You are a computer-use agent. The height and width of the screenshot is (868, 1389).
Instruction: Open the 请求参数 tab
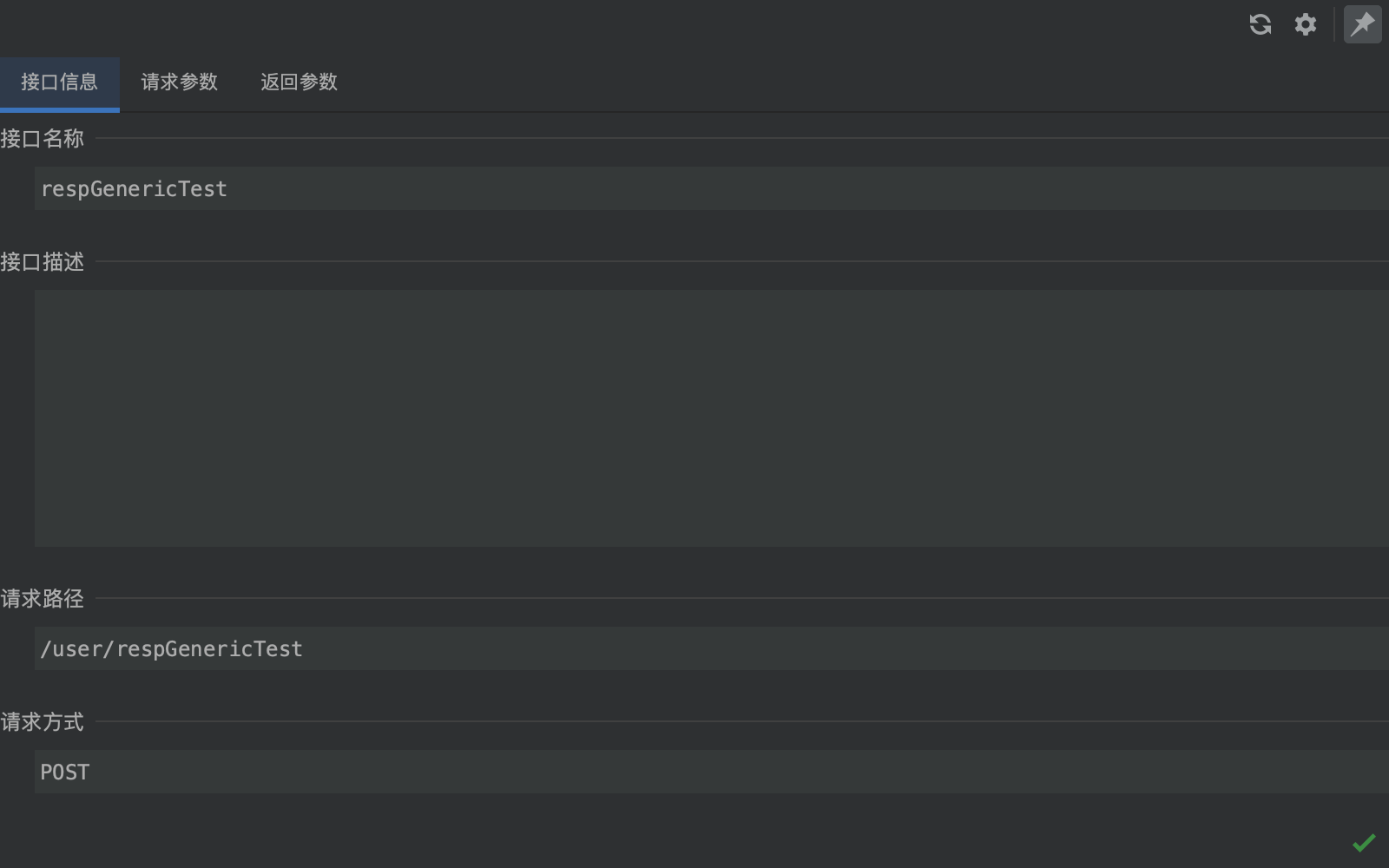click(x=179, y=82)
